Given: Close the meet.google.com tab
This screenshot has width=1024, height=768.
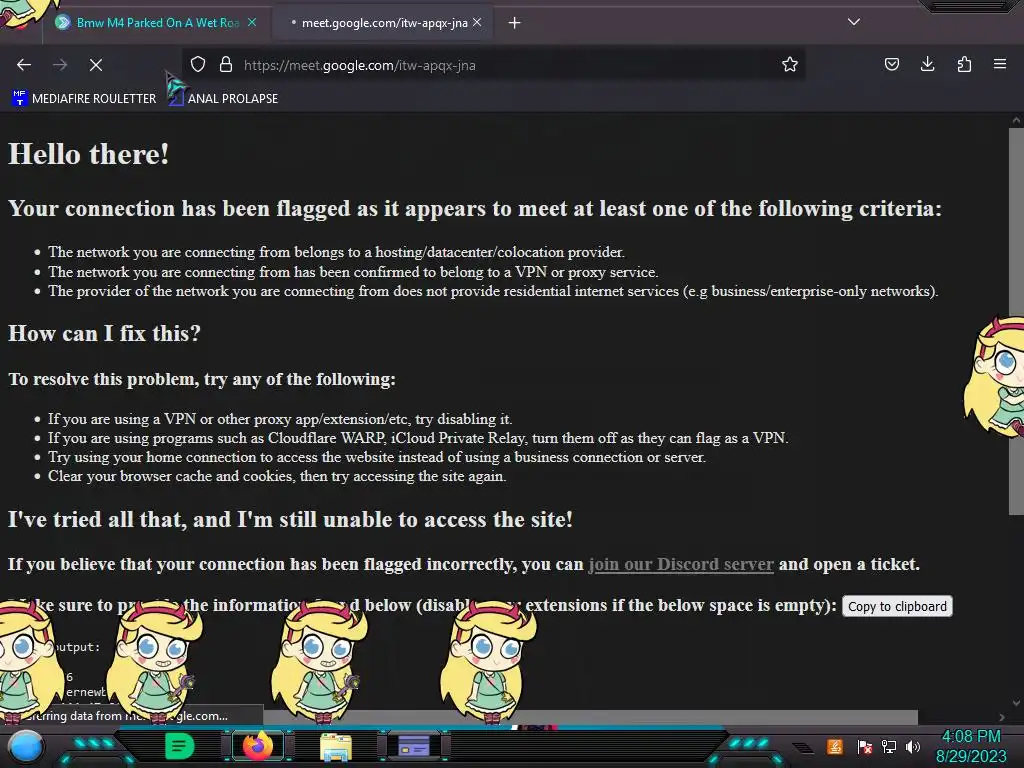Looking at the screenshot, I should point(477,22).
